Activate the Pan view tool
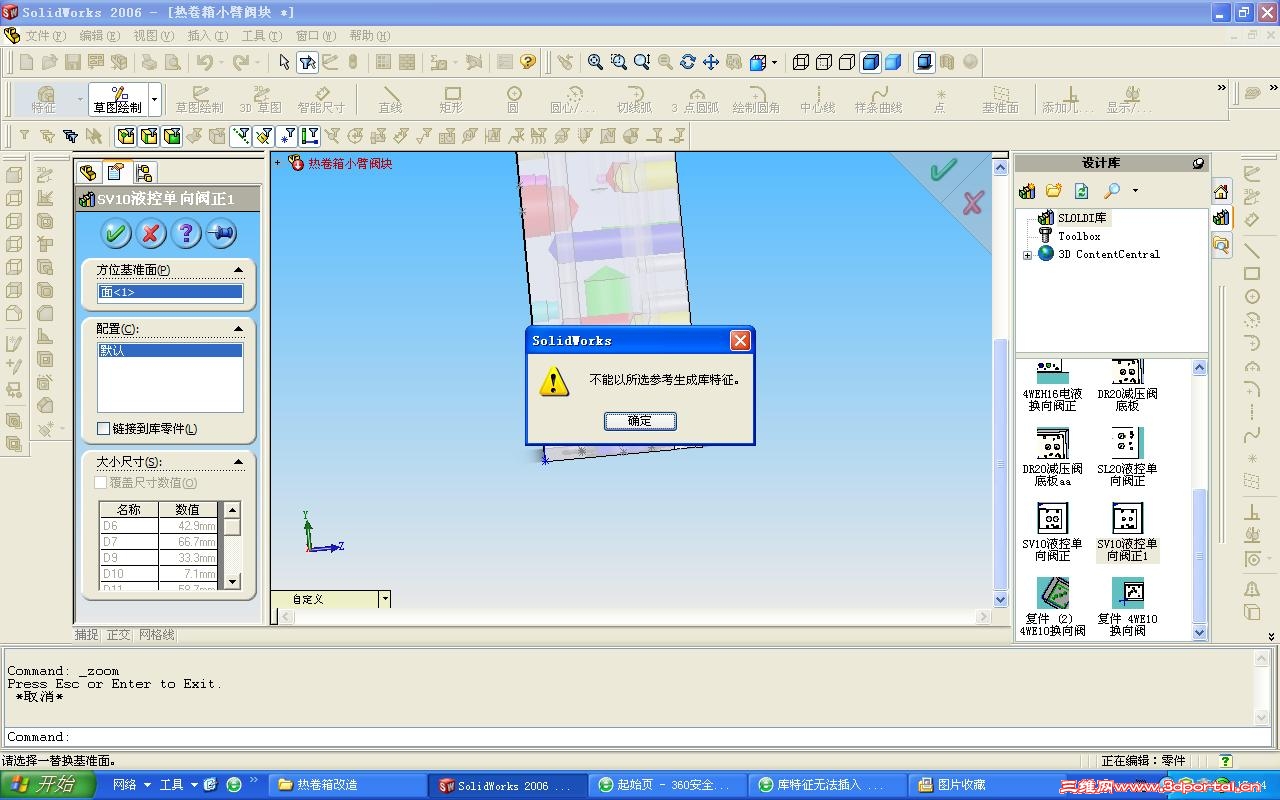The image size is (1280, 800). (710, 62)
